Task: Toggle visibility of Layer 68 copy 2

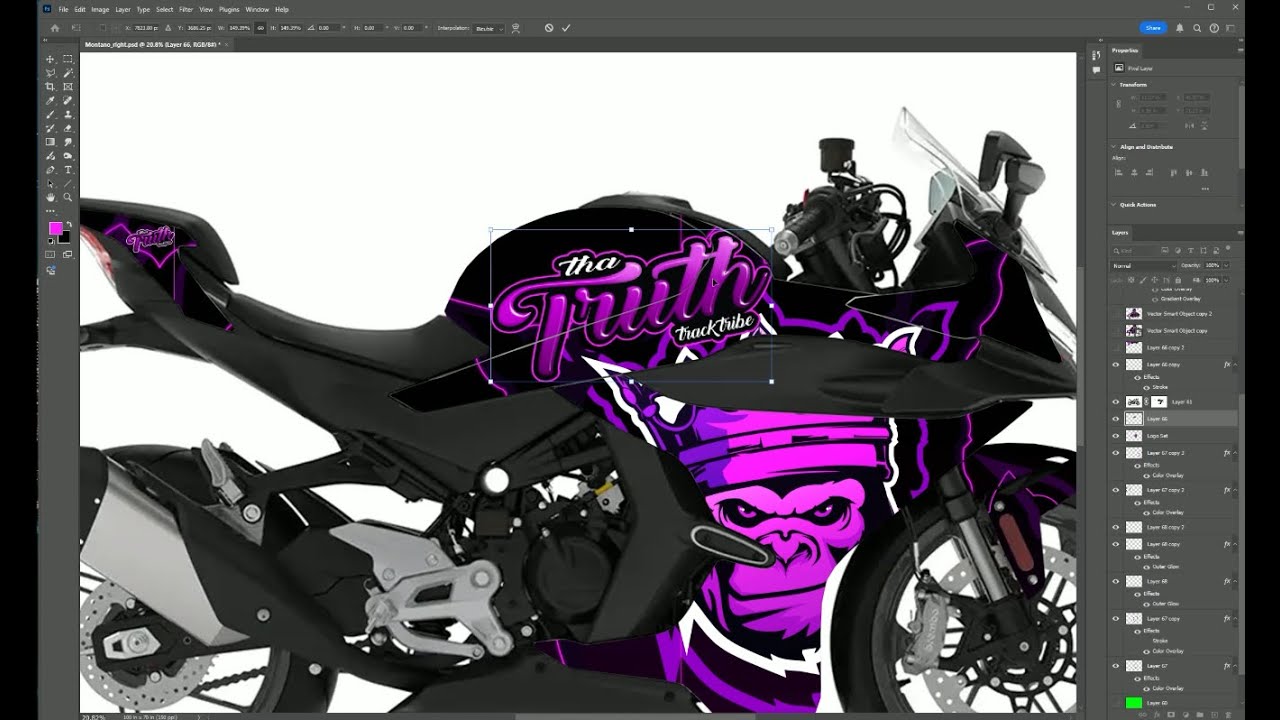Action: (x=1116, y=527)
